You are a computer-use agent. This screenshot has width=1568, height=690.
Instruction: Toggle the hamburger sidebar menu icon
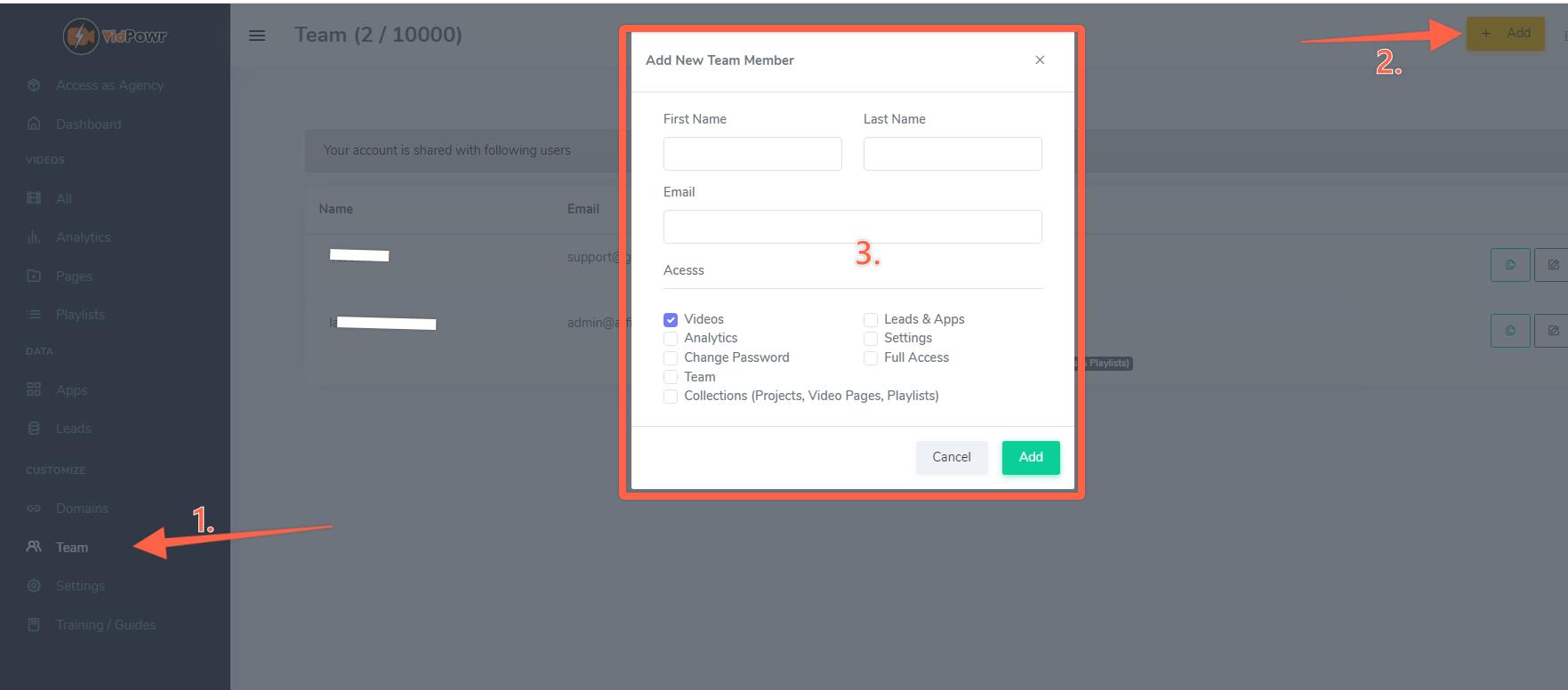pos(257,36)
